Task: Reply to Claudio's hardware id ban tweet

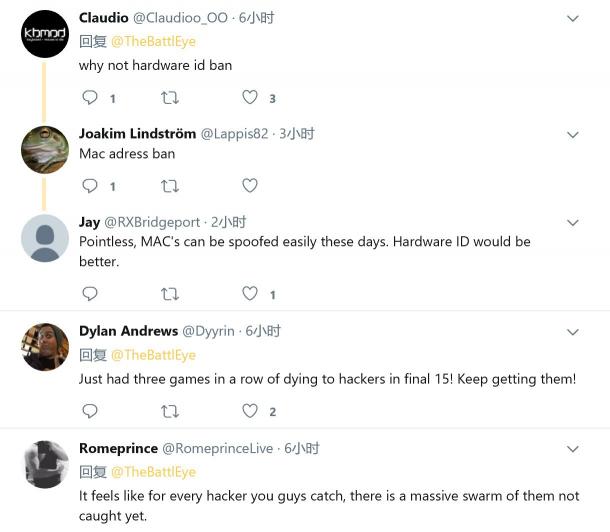Action: coord(90,97)
